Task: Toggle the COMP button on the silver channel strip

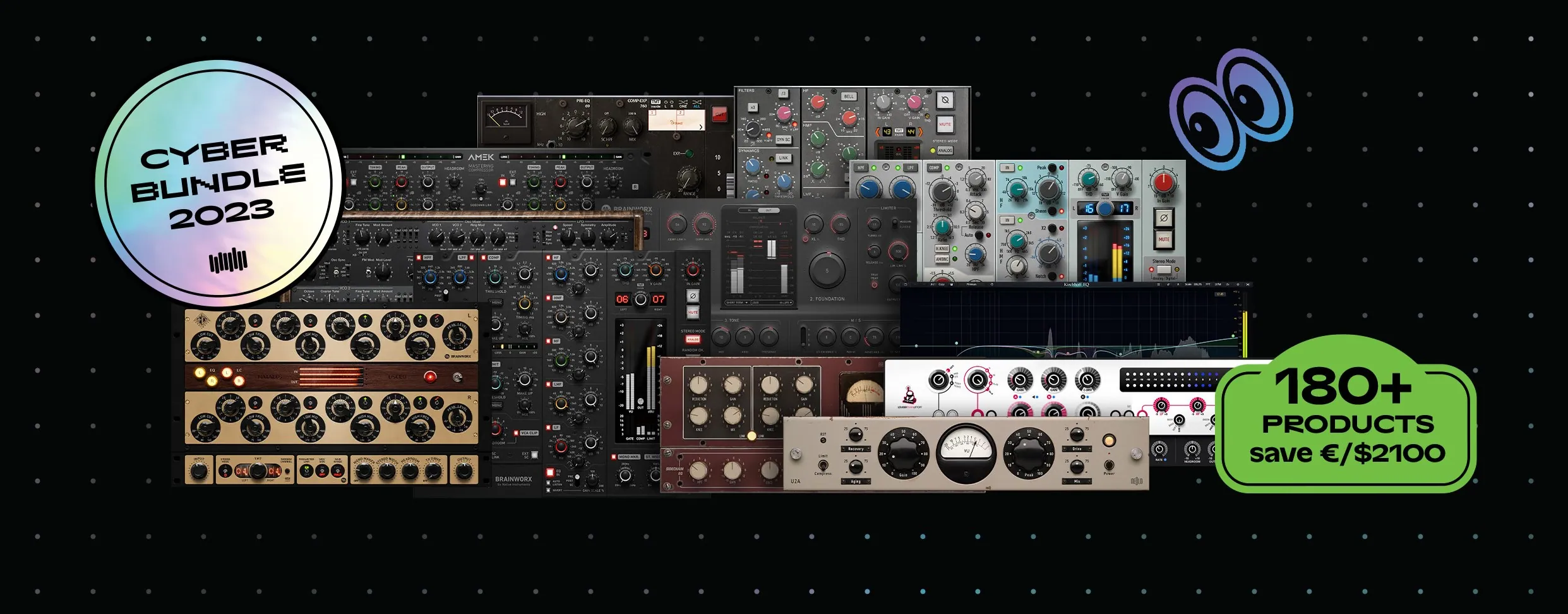Action: 934,168
